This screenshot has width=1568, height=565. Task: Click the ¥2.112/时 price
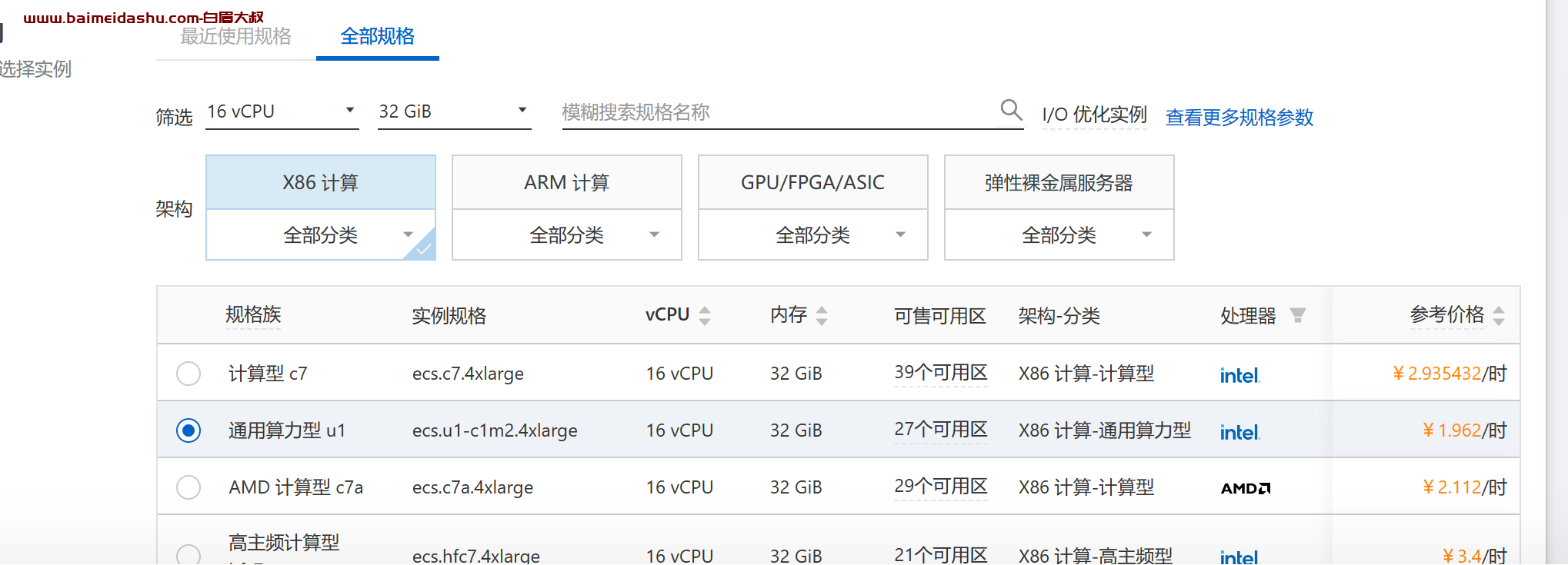click(x=1464, y=487)
